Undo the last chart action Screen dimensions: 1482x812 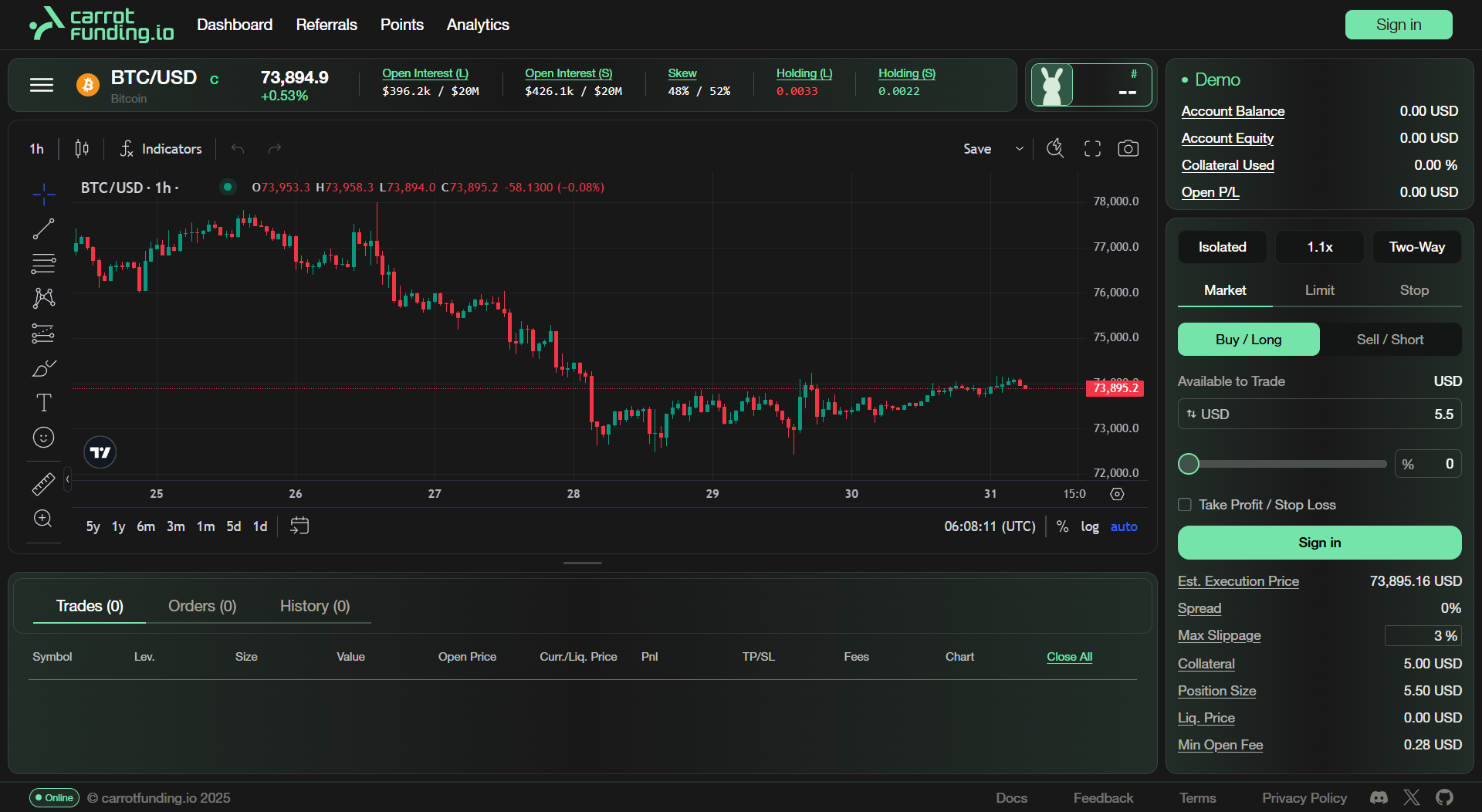[238, 148]
